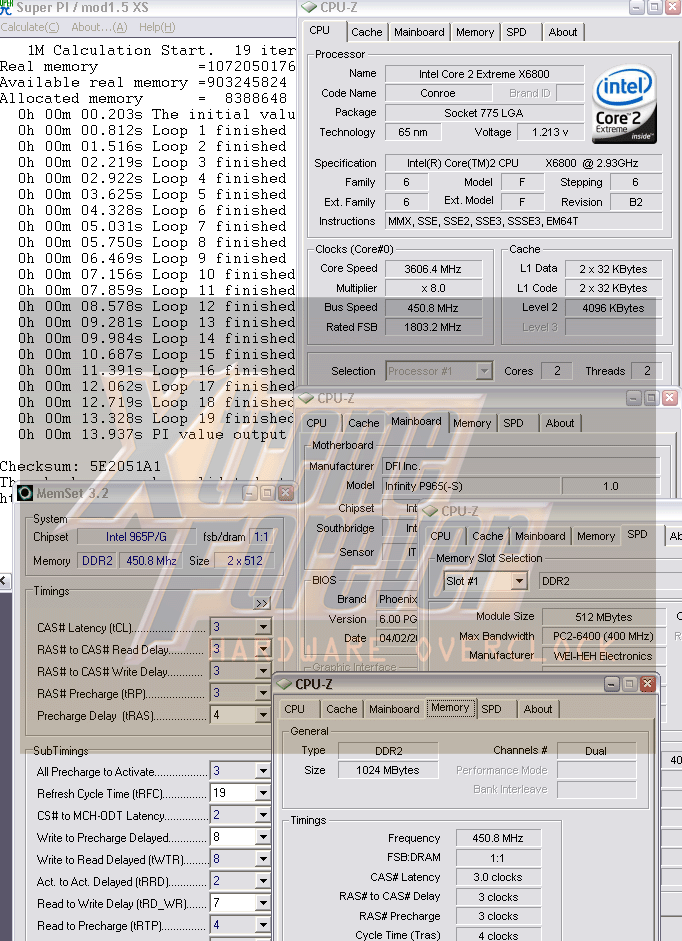This screenshot has width=682, height=941.
Task: Click the Voltage 1.213 v value
Action: coord(550,132)
